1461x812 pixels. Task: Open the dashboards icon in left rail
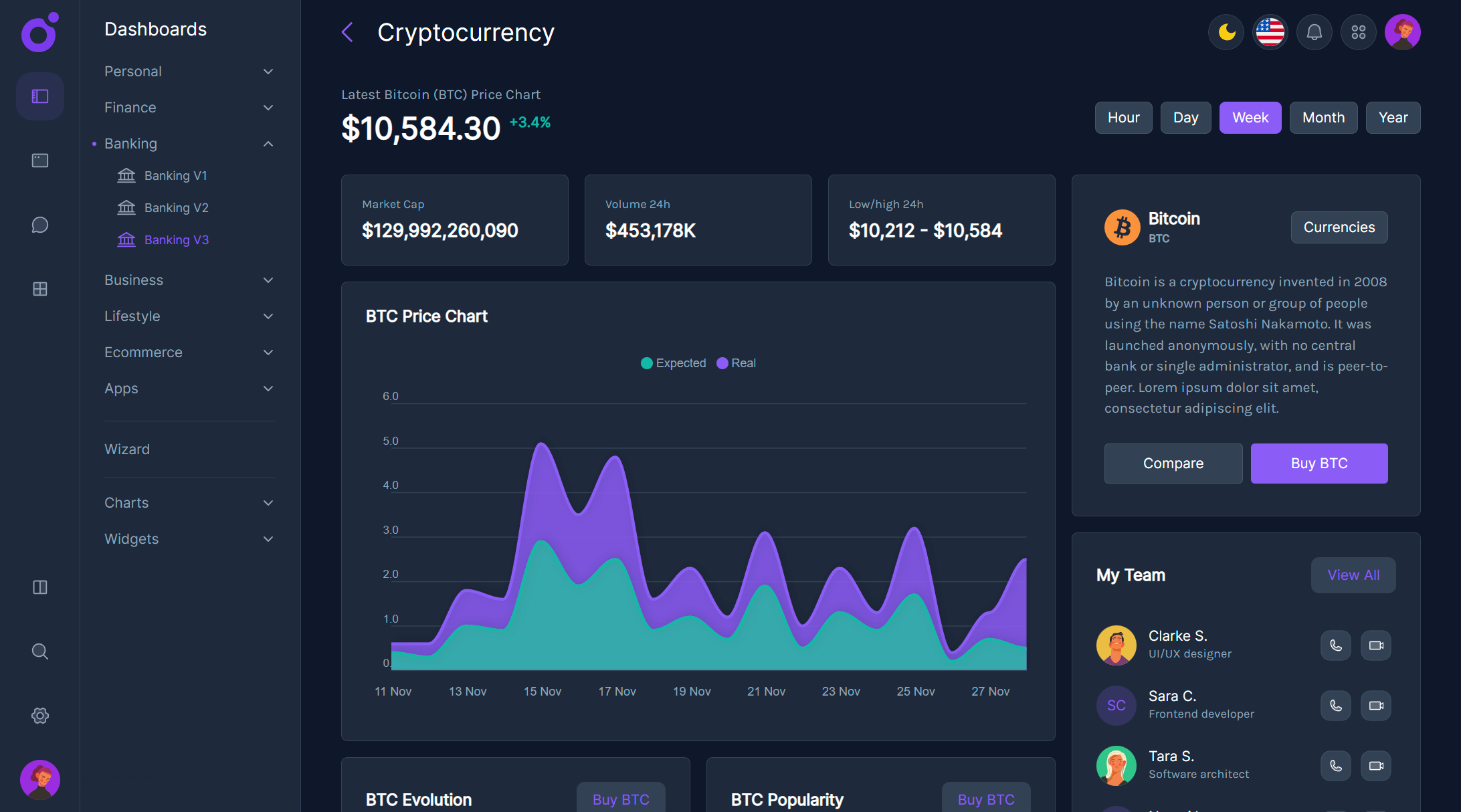click(39, 96)
